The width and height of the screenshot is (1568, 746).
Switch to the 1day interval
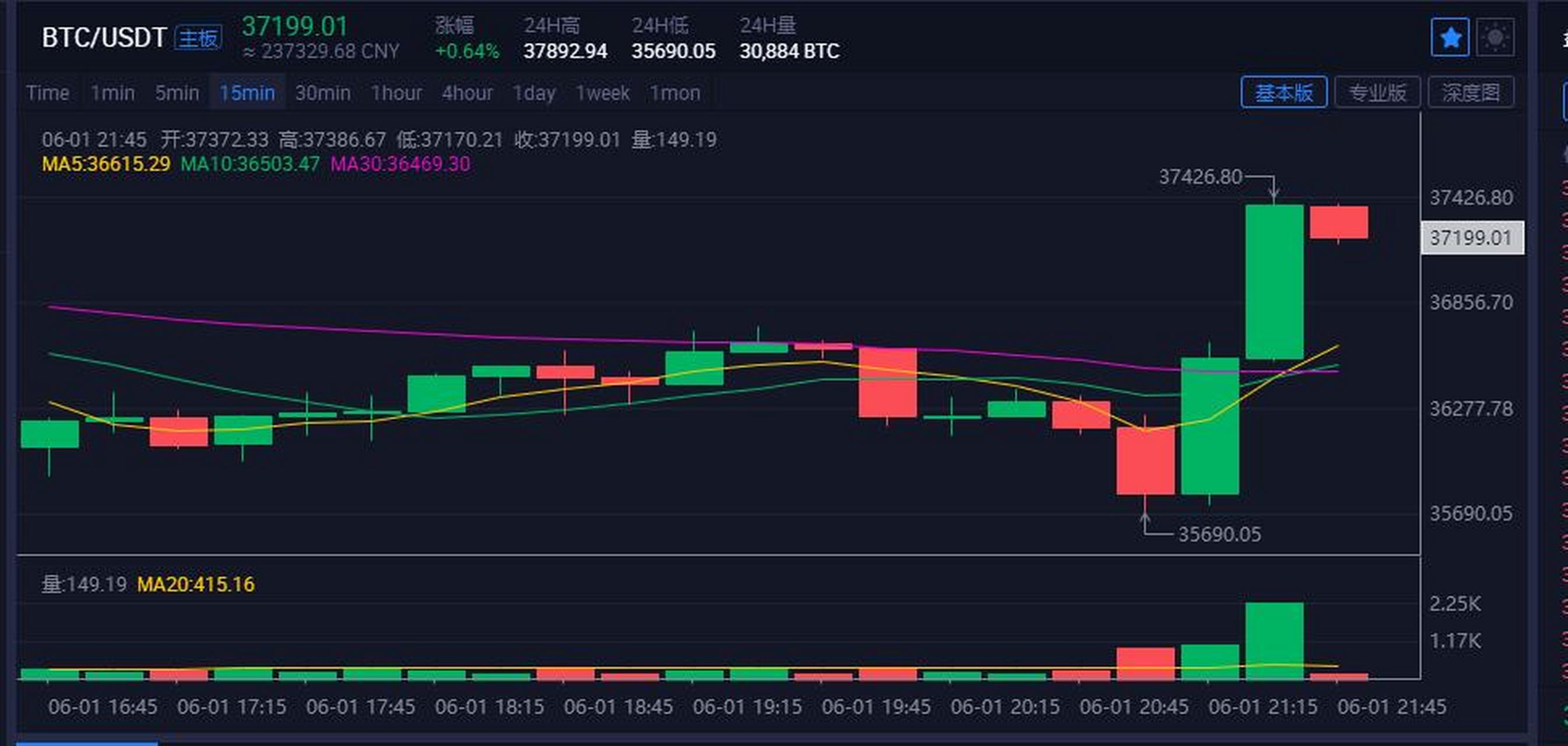[534, 93]
